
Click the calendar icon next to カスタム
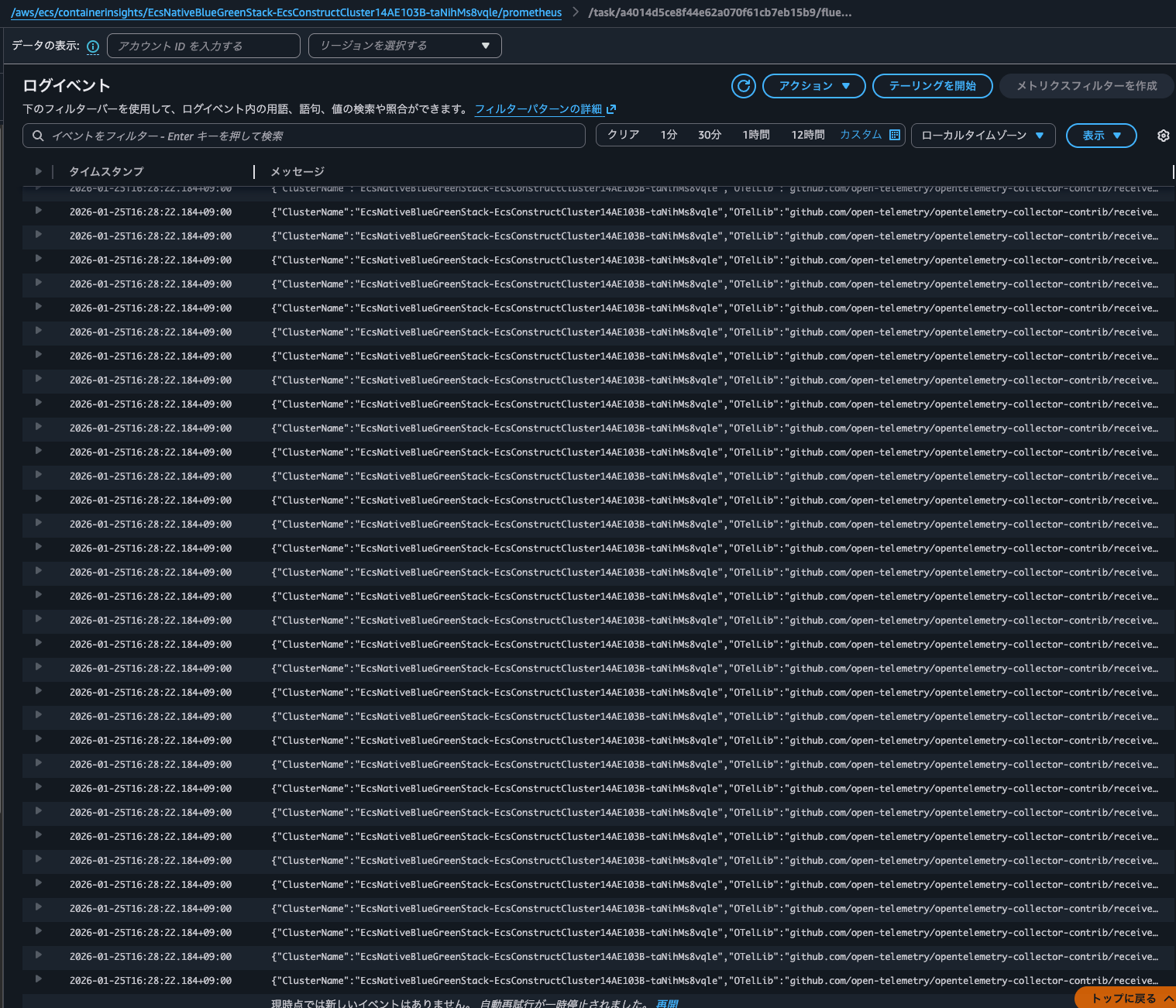[x=895, y=135]
